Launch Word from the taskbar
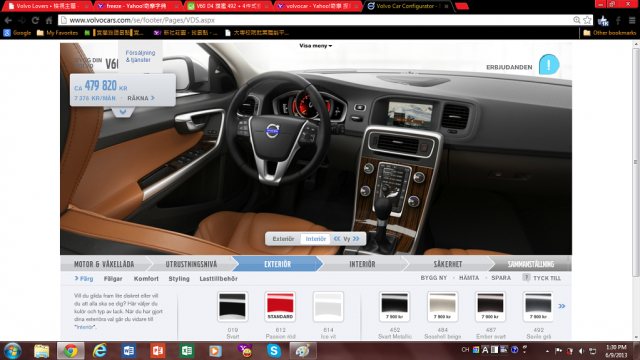The width and height of the screenshot is (640, 360). coord(129,351)
